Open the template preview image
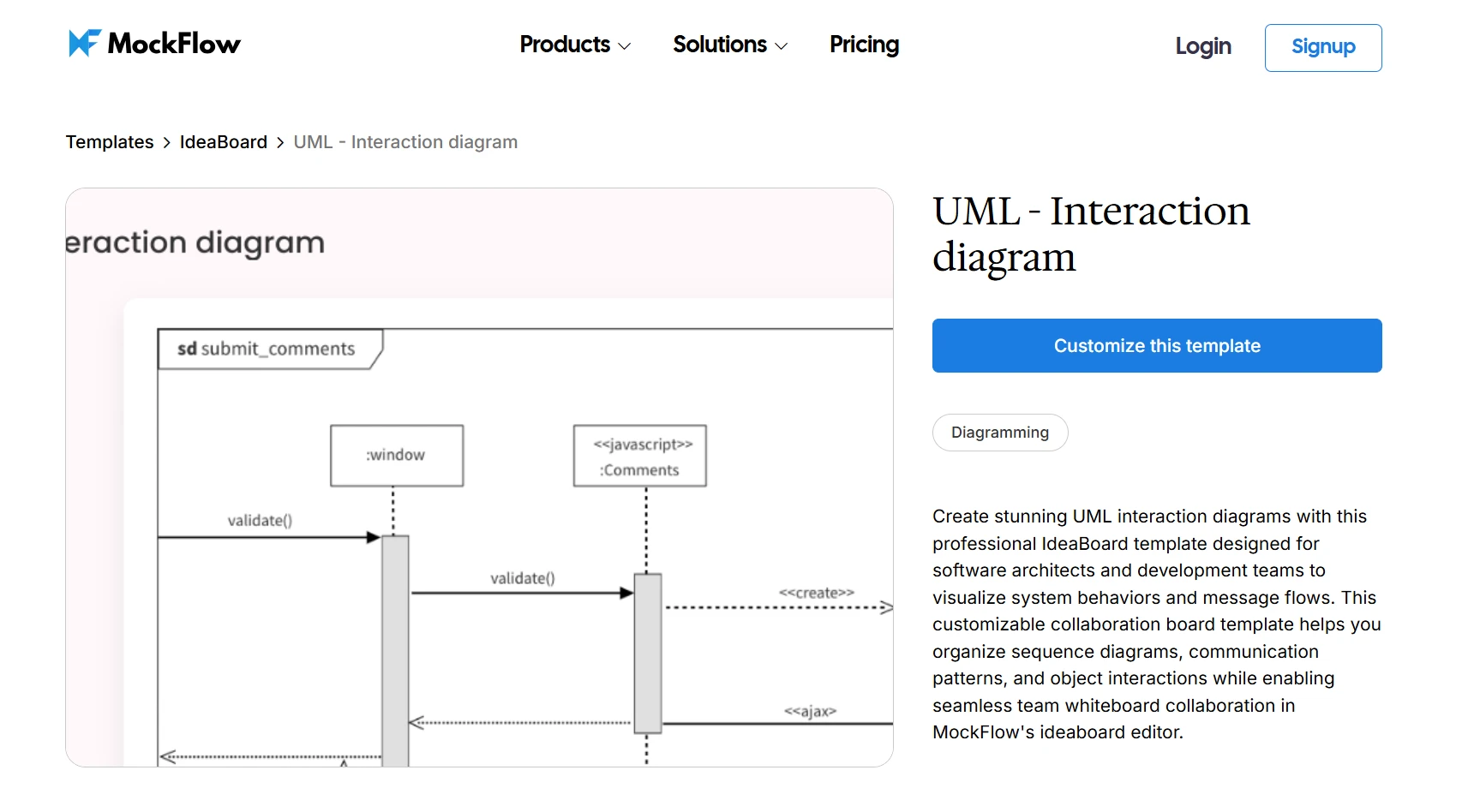 coord(480,475)
